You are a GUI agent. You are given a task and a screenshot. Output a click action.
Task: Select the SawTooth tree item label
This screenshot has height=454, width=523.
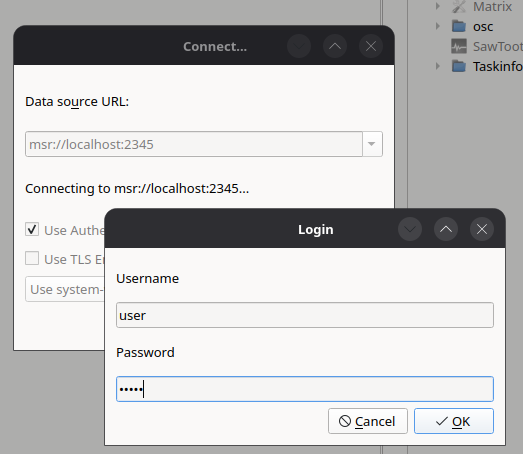[x=498, y=46]
